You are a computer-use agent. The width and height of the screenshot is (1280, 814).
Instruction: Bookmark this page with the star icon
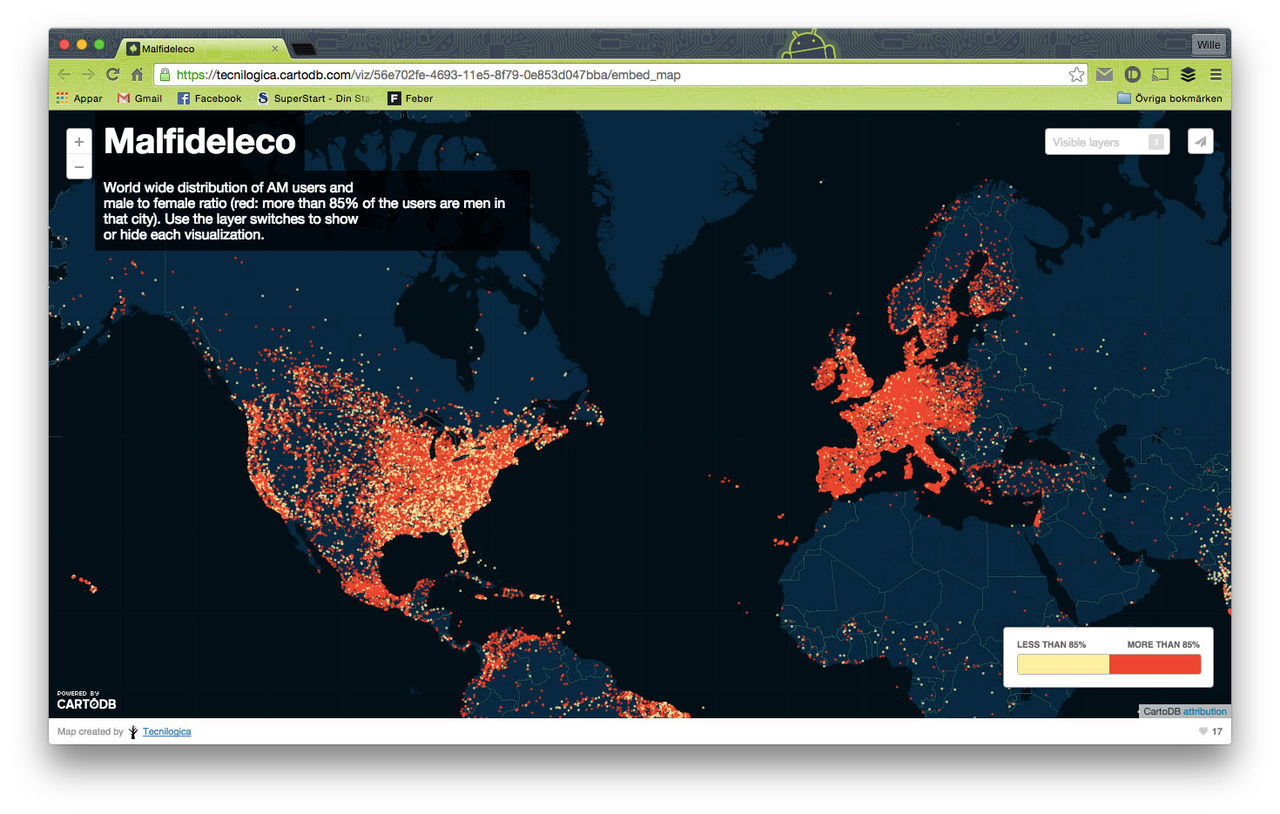[x=1076, y=75]
